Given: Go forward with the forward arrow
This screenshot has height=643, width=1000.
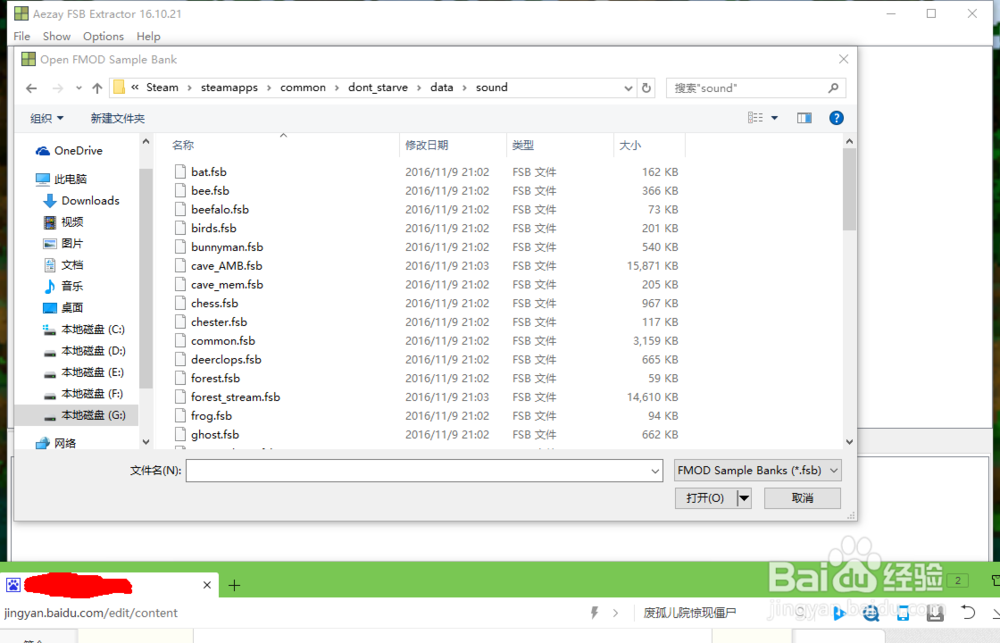Looking at the screenshot, I should coord(57,88).
